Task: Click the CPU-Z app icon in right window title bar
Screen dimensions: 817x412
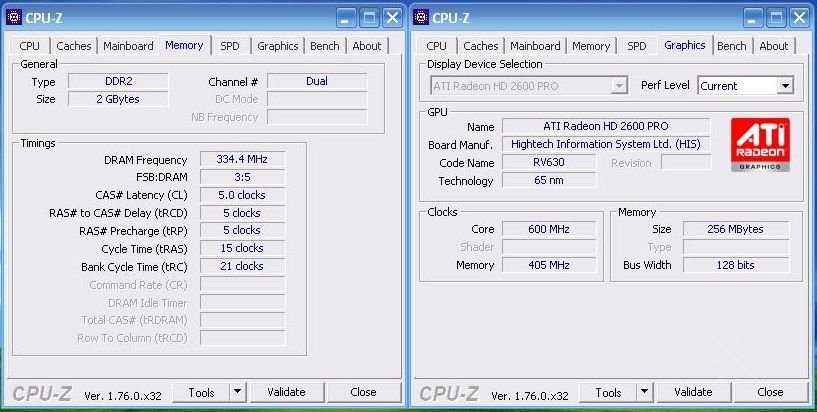Action: pos(421,17)
